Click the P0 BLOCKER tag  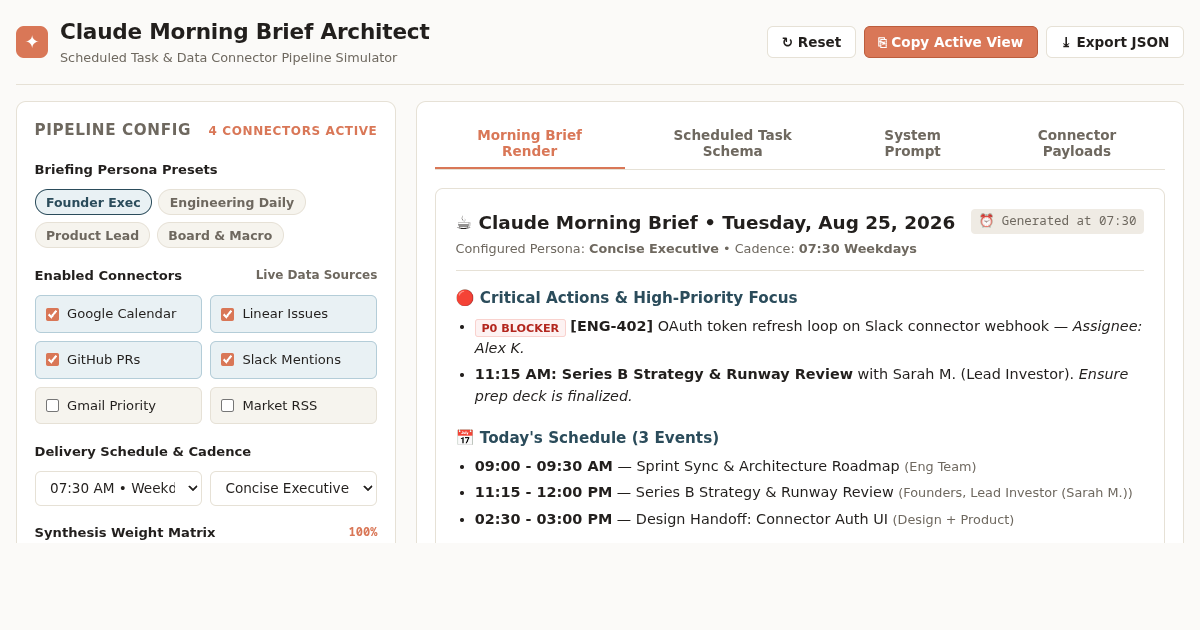pos(520,328)
